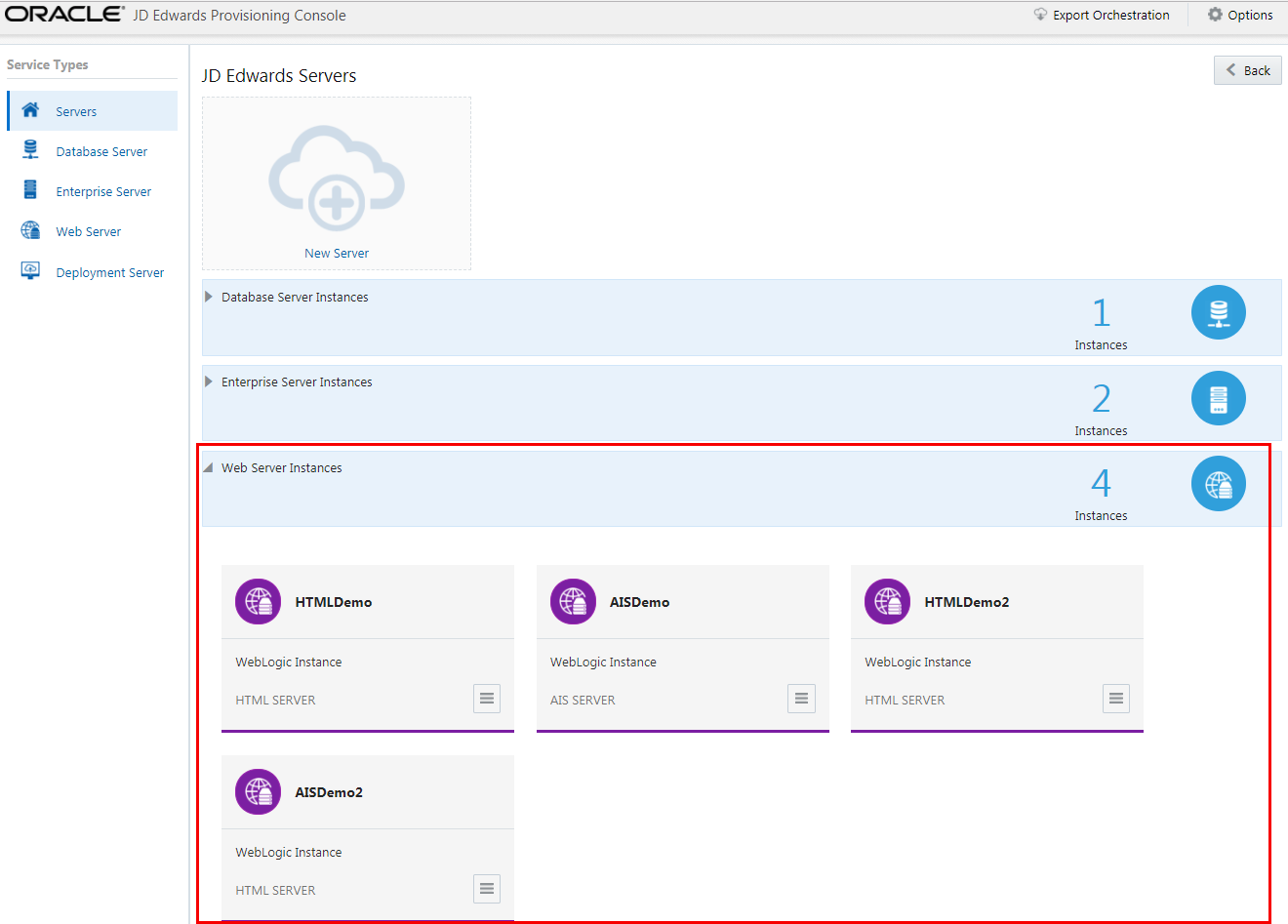Expand the Enterprise Server Instances section
Viewport: 1288px width, 924px height.
(x=208, y=382)
